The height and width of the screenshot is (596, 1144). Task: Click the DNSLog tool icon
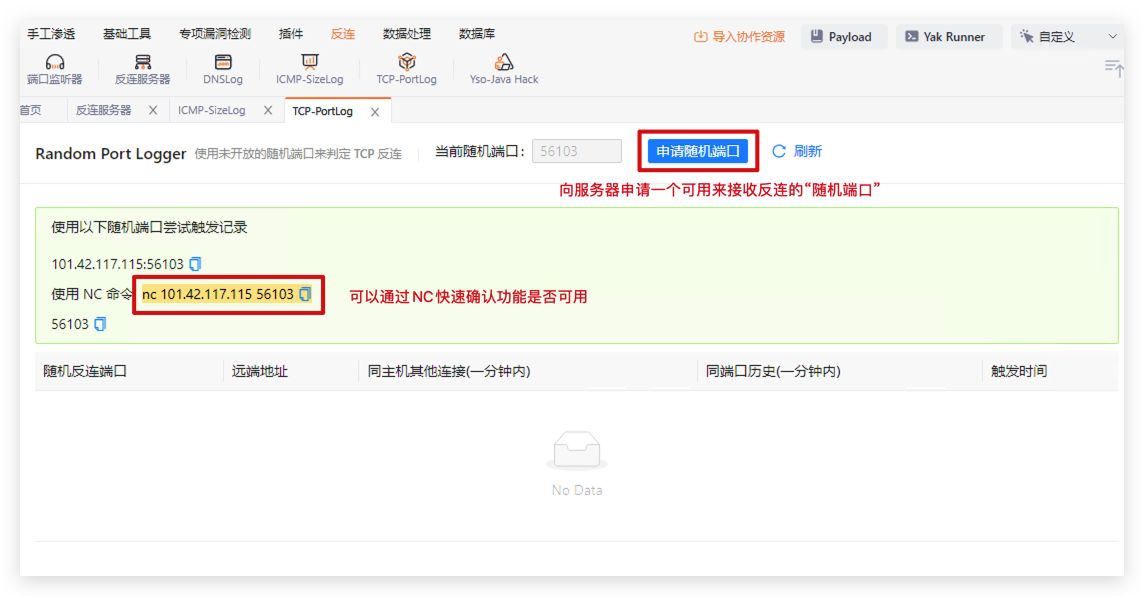[222, 69]
